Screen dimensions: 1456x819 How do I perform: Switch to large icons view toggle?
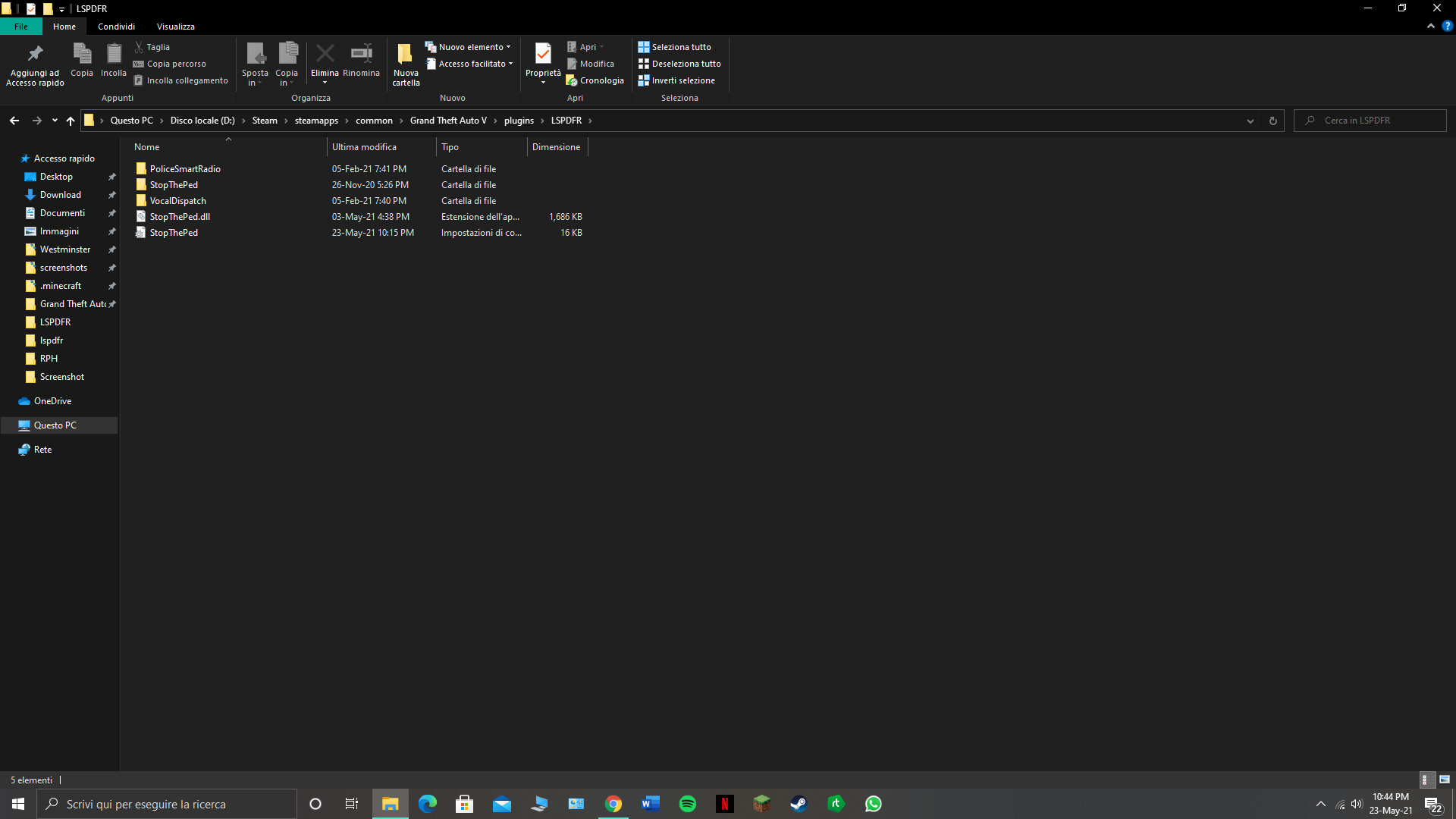coord(1445,780)
